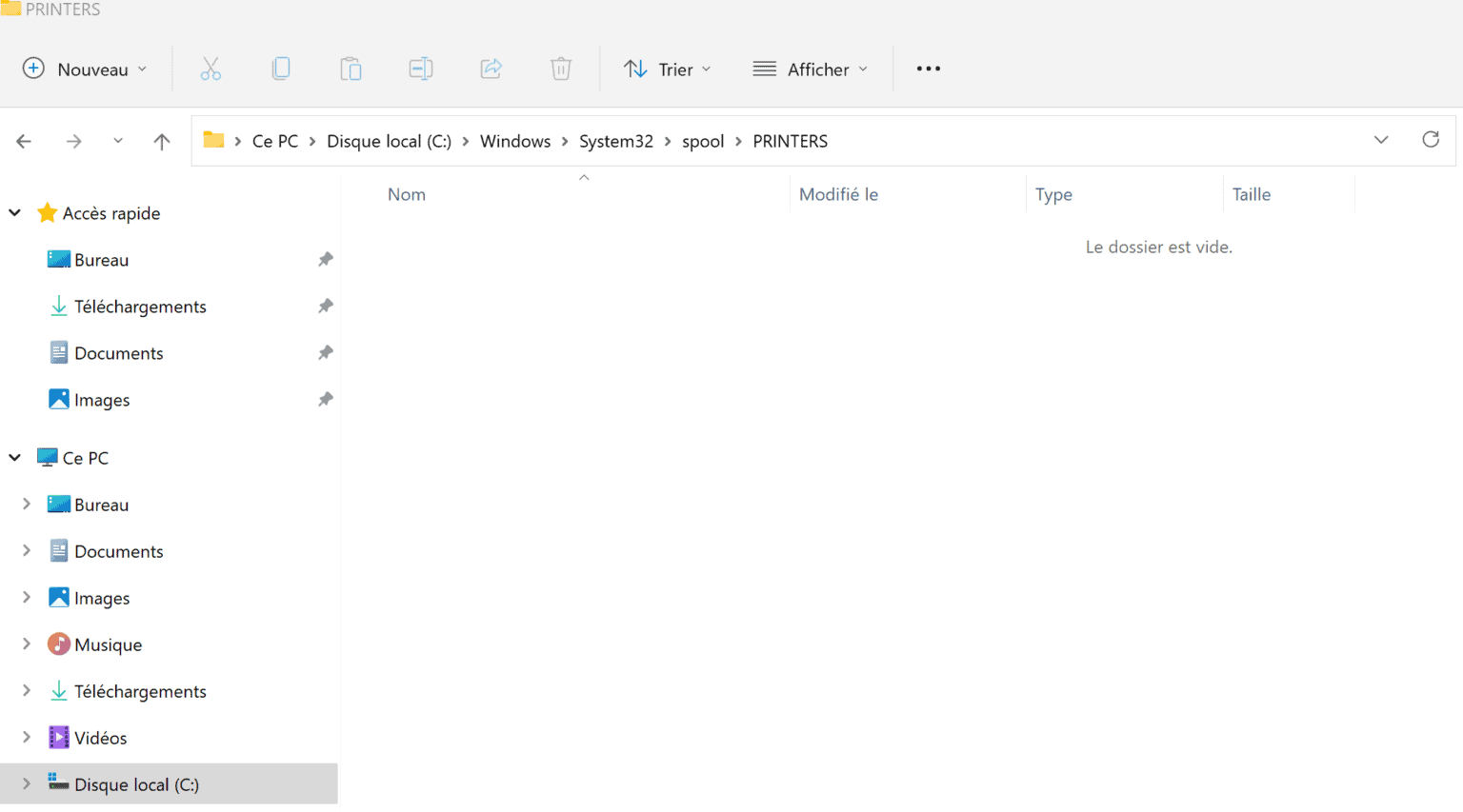Expand Images under Ce PC
The height and width of the screenshot is (812, 1463).
tap(27, 597)
